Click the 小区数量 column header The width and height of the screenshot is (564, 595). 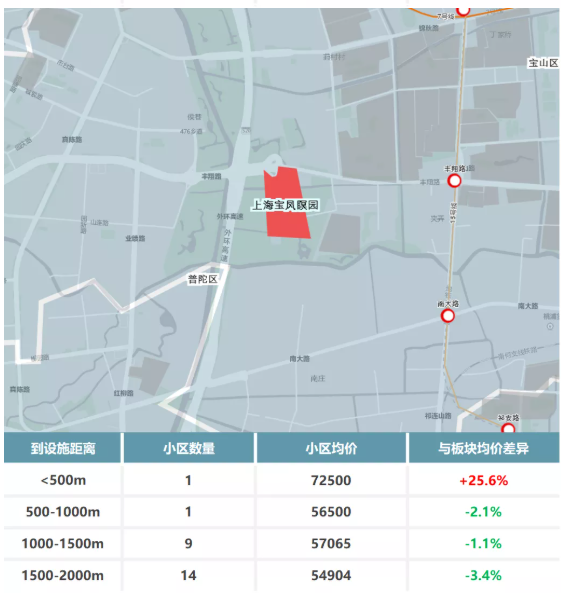click(189, 448)
